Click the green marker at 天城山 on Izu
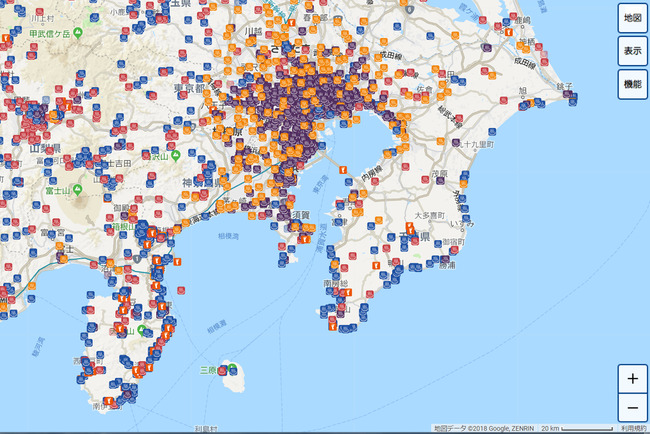 143,329
